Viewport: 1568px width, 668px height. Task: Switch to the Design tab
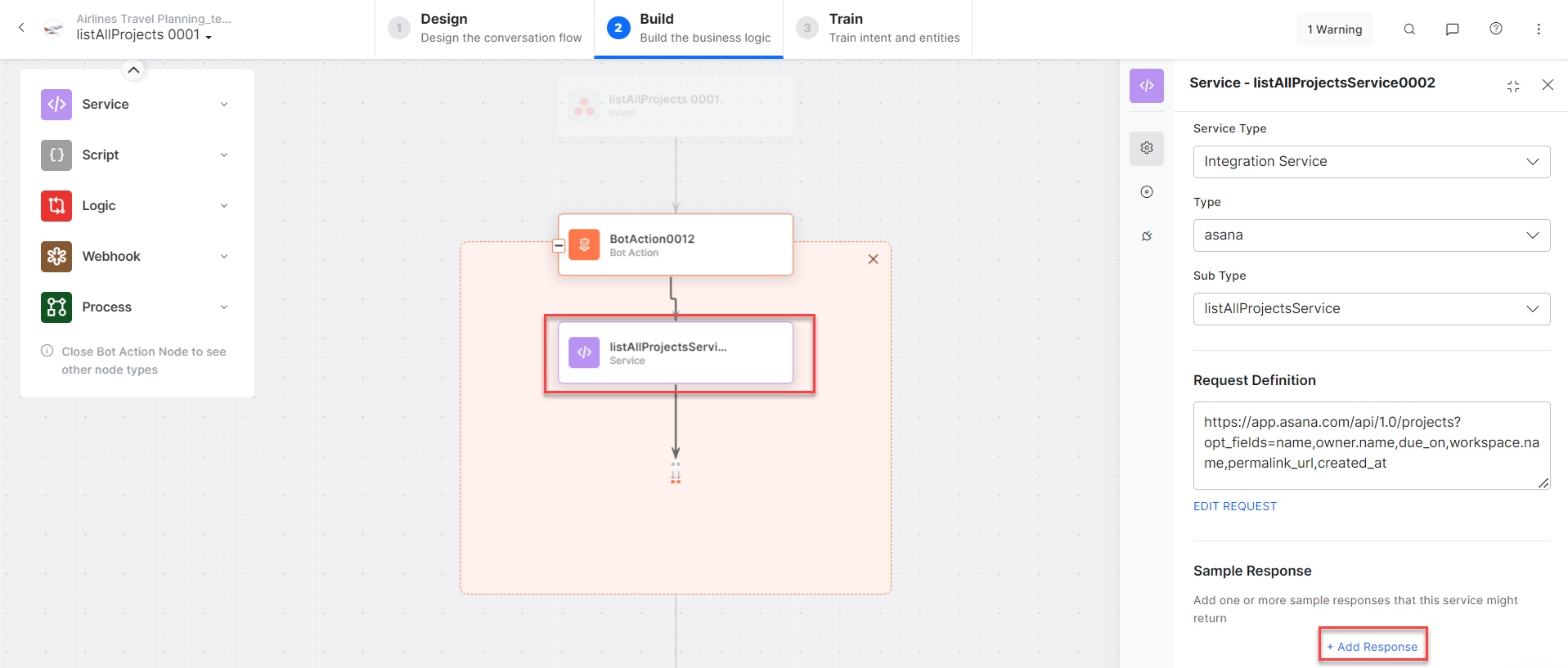[x=485, y=29]
